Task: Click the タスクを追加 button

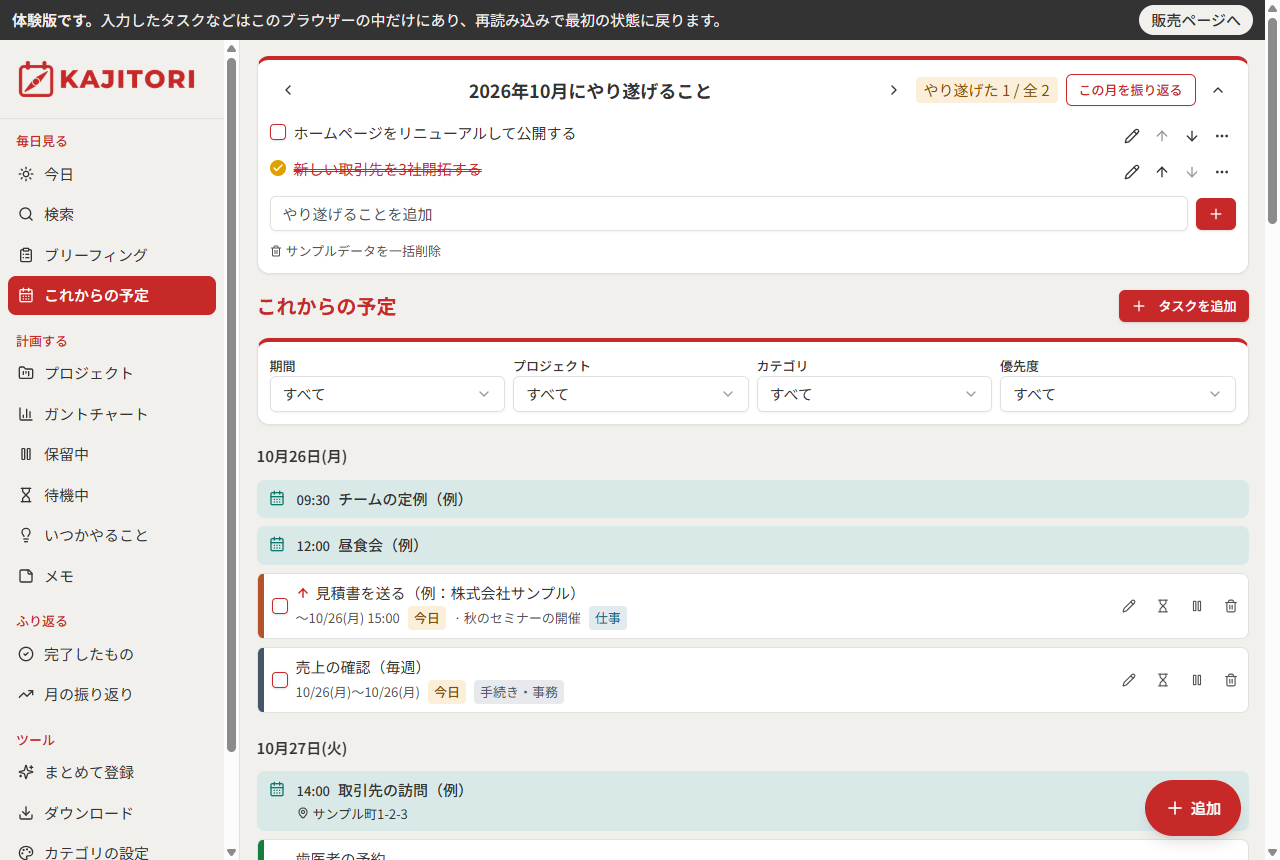Action: (1184, 306)
